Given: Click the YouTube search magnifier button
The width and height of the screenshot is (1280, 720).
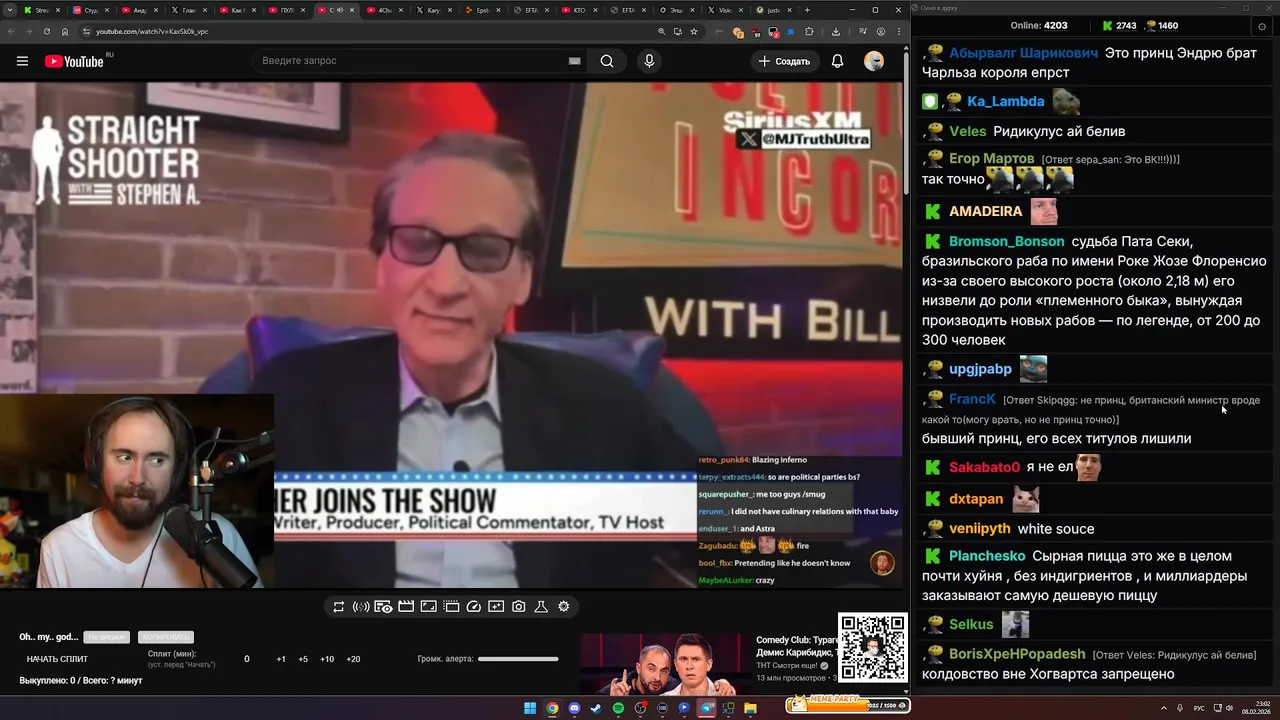Looking at the screenshot, I should (607, 61).
